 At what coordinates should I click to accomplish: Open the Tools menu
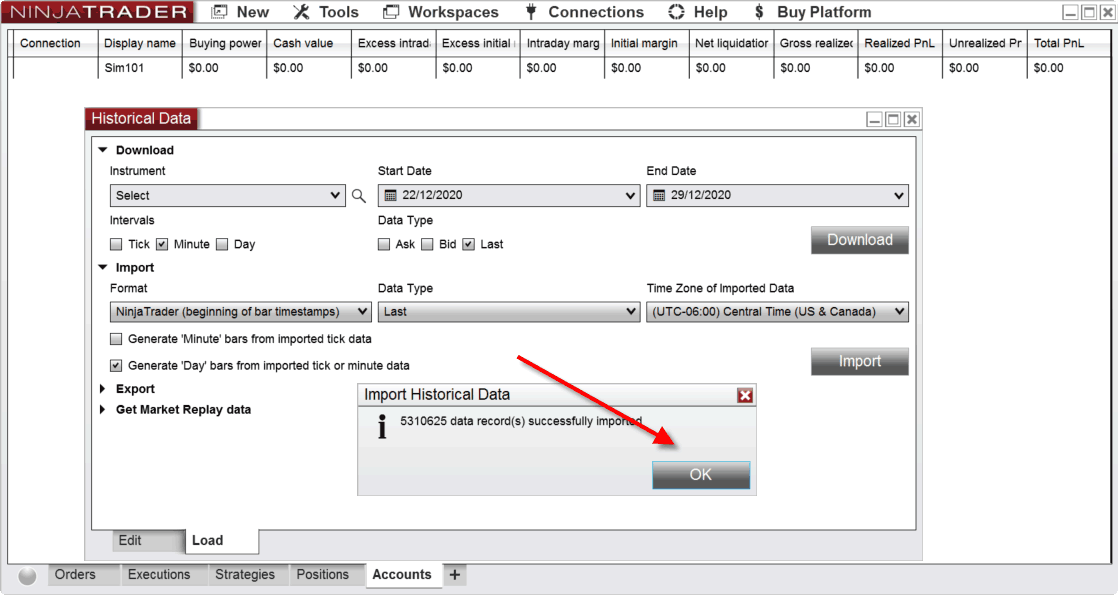point(325,12)
